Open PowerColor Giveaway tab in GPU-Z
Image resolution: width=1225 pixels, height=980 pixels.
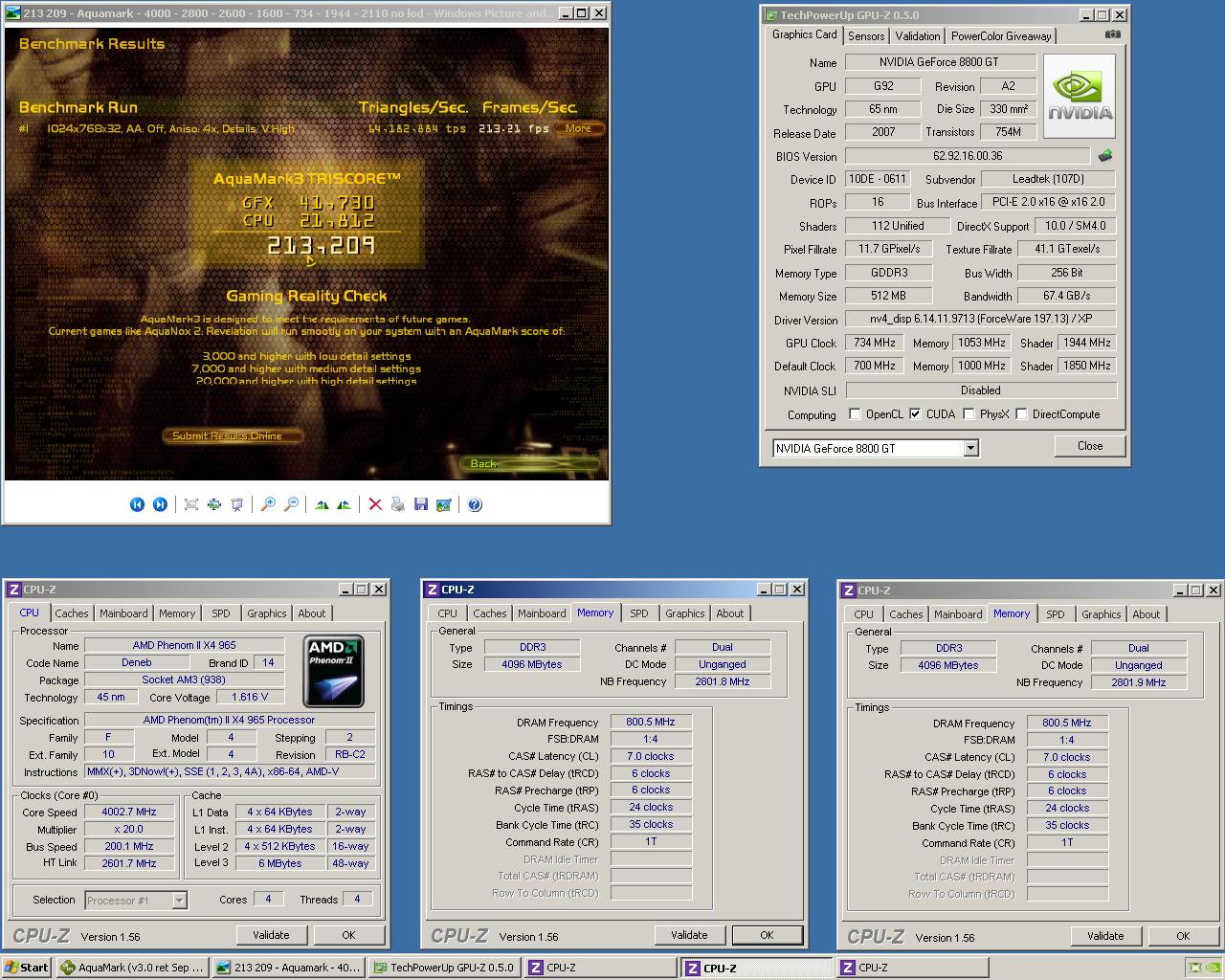tap(1001, 36)
